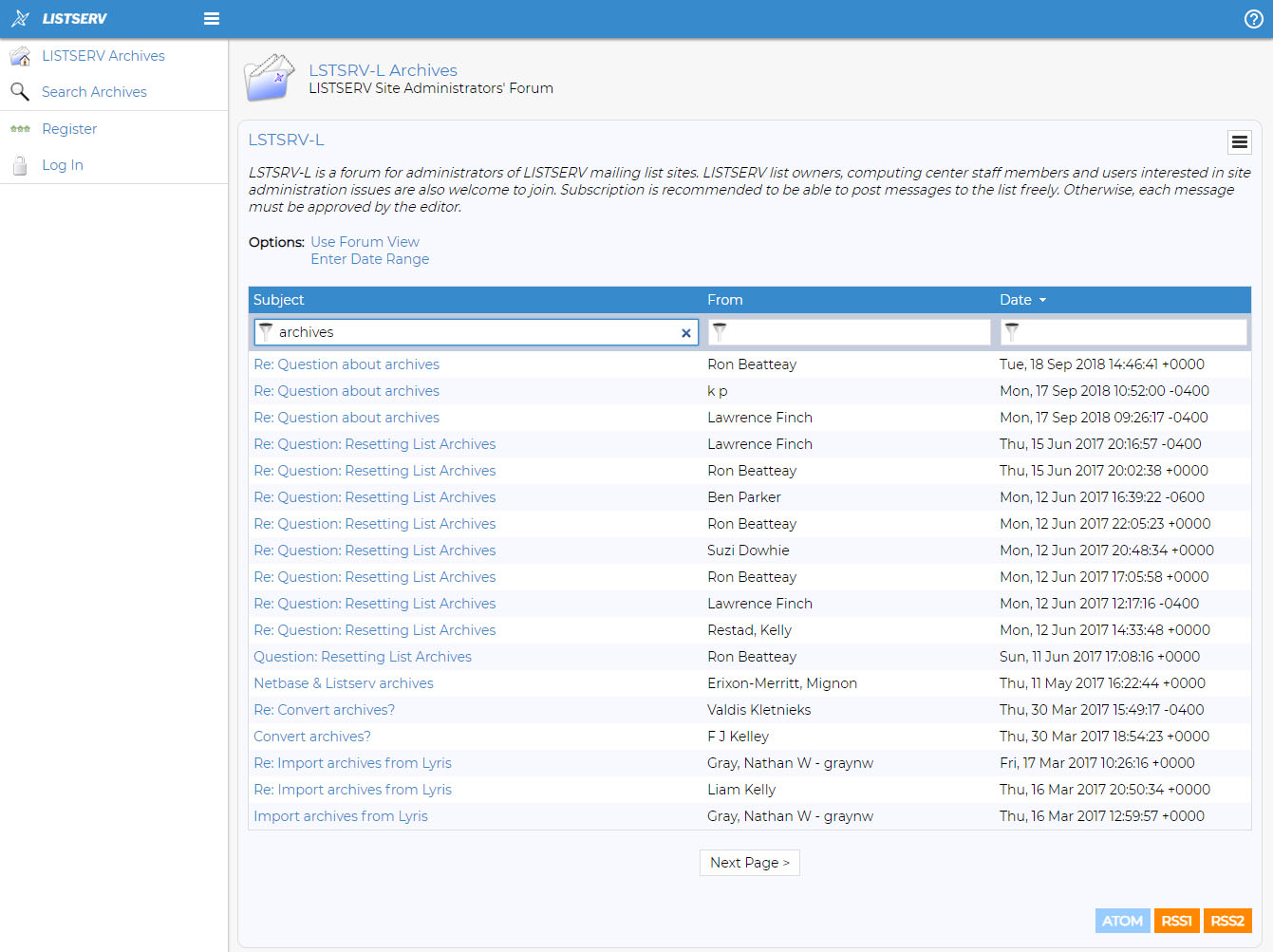Open Re: Import archives from Lyris dated 17 Mar
Viewport: 1273px width, 952px height.
pos(352,763)
